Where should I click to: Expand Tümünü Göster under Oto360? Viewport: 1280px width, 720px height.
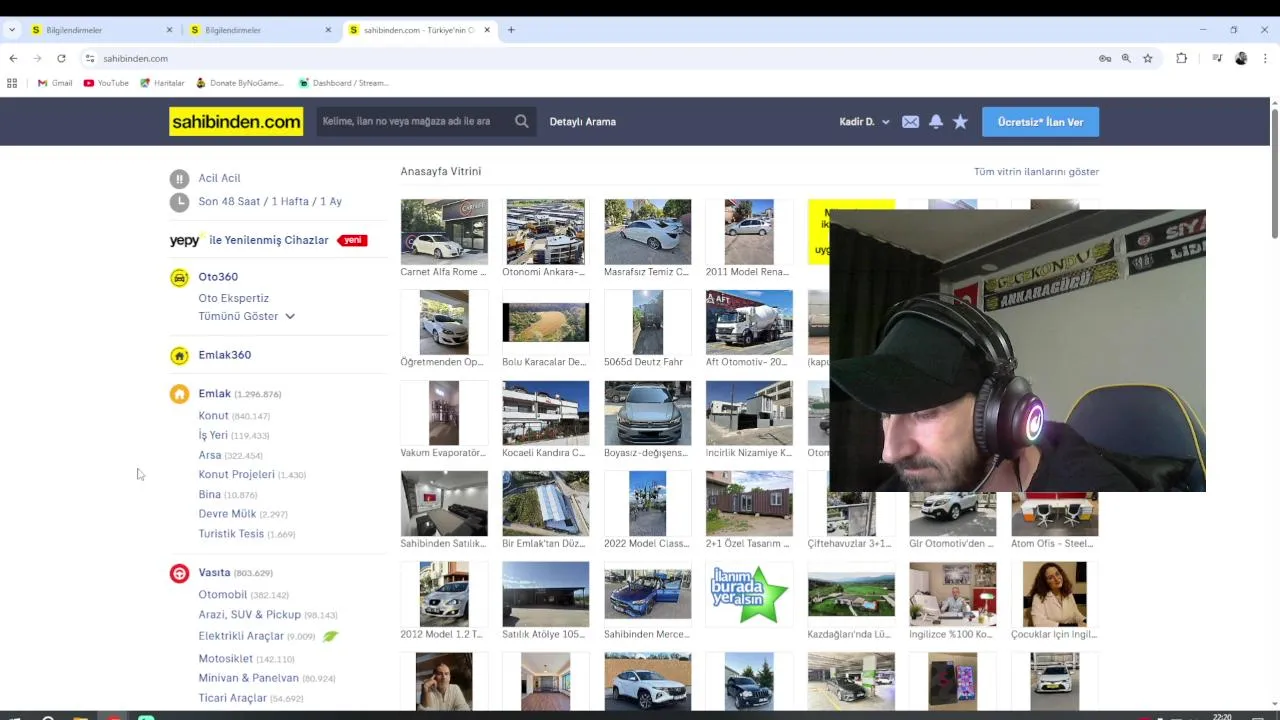(x=247, y=316)
